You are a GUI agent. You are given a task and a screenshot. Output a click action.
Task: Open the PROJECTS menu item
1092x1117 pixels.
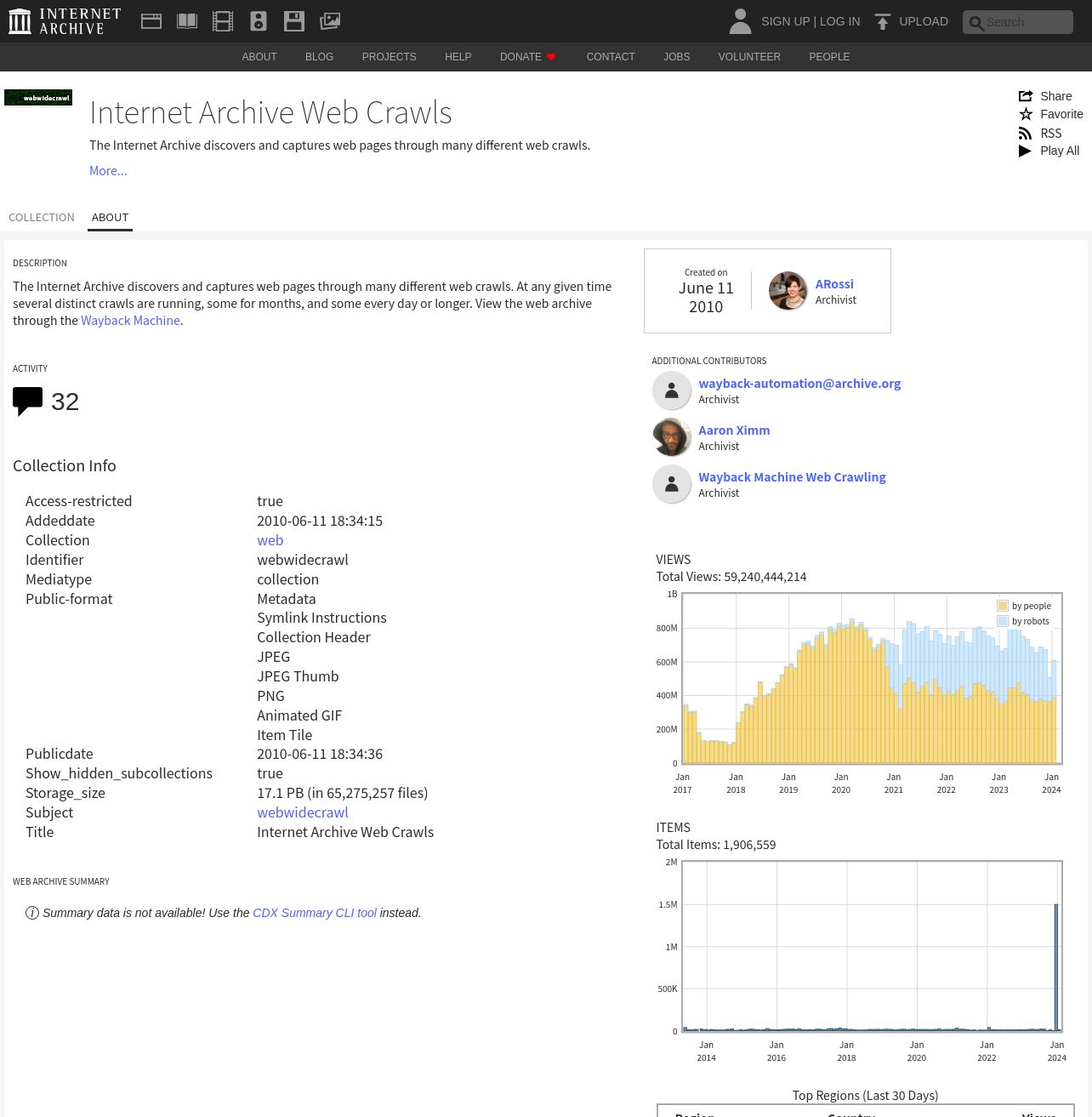[390, 57]
